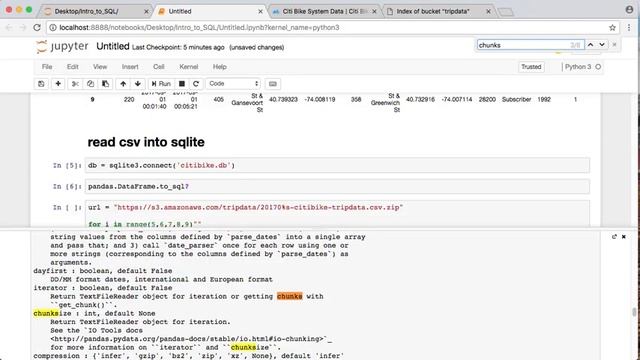Viewport: 640px width, 360px height.
Task: Close the Untitled browser tab
Action: click(260, 11)
